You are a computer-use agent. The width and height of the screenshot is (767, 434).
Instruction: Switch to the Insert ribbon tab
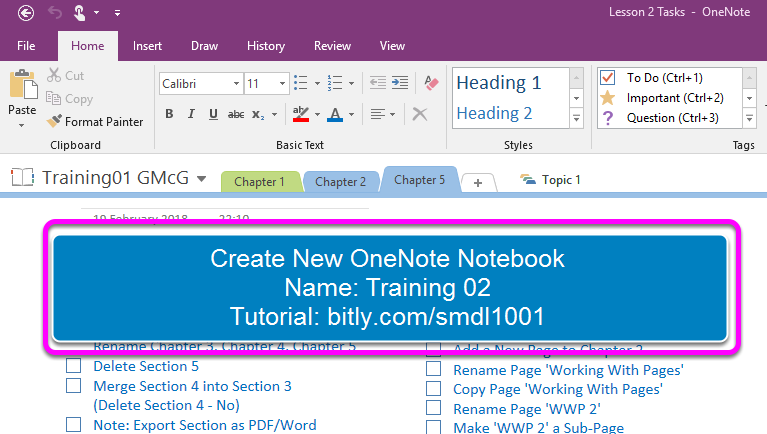tap(147, 46)
